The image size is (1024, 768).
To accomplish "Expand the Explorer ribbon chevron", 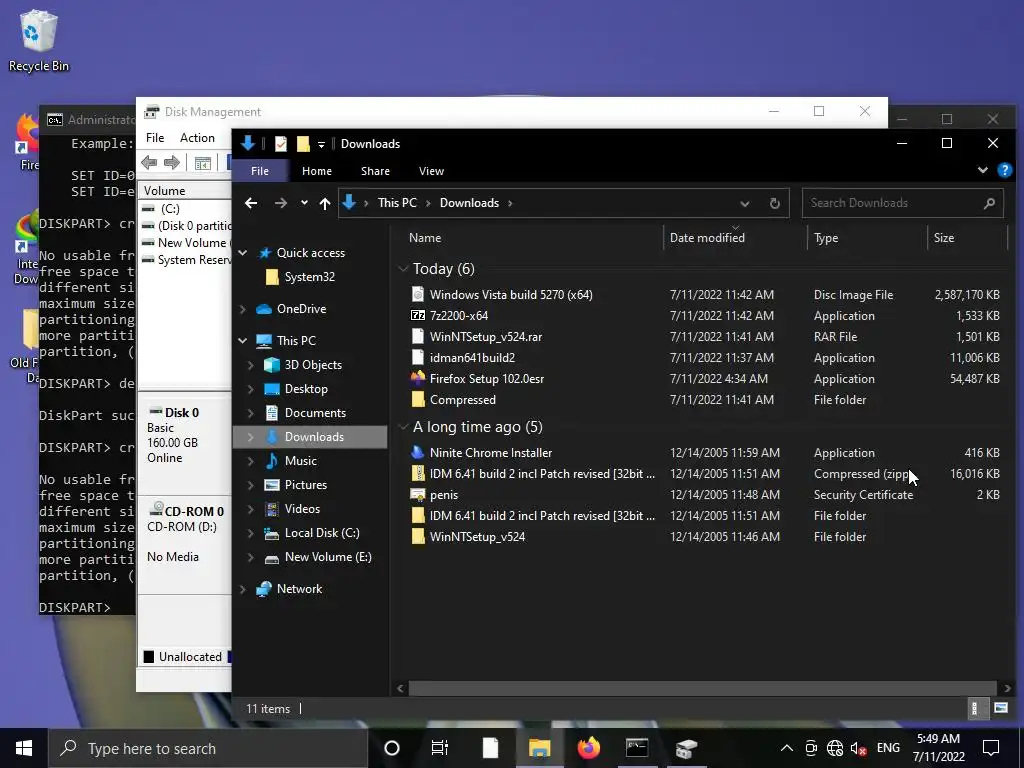I will tap(982, 170).
